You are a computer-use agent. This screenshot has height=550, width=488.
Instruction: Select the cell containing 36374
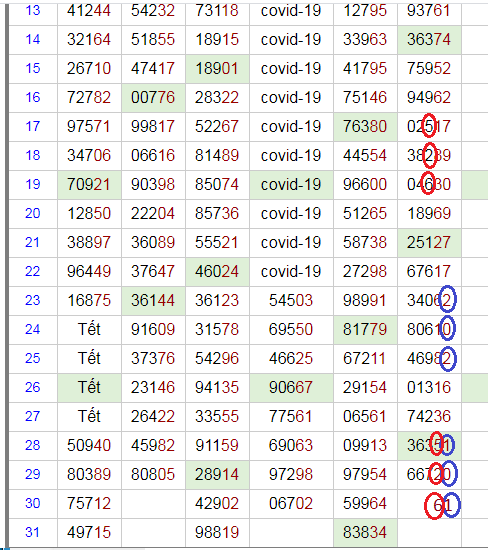point(429,39)
